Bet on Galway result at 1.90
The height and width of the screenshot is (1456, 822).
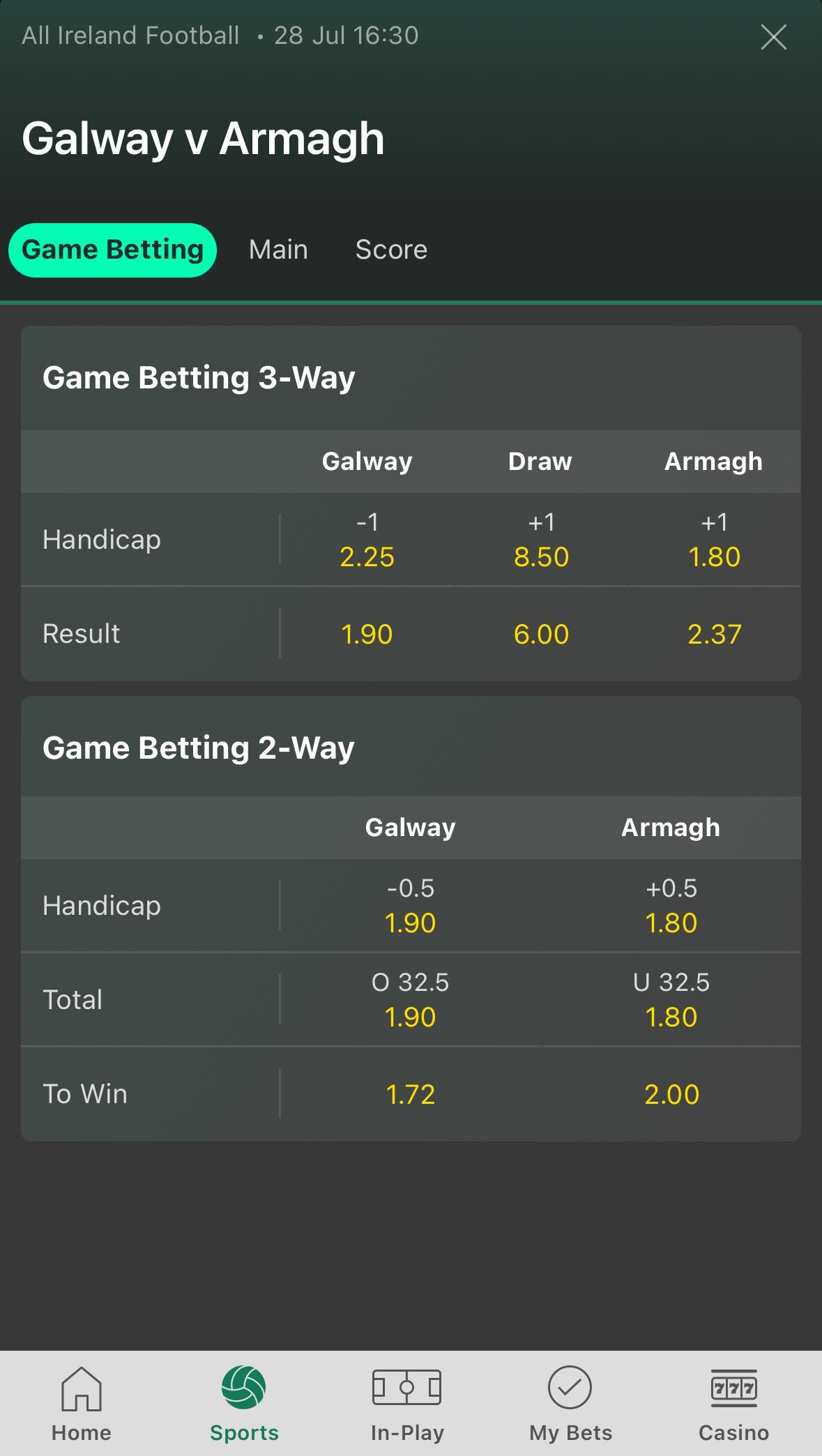(x=367, y=633)
